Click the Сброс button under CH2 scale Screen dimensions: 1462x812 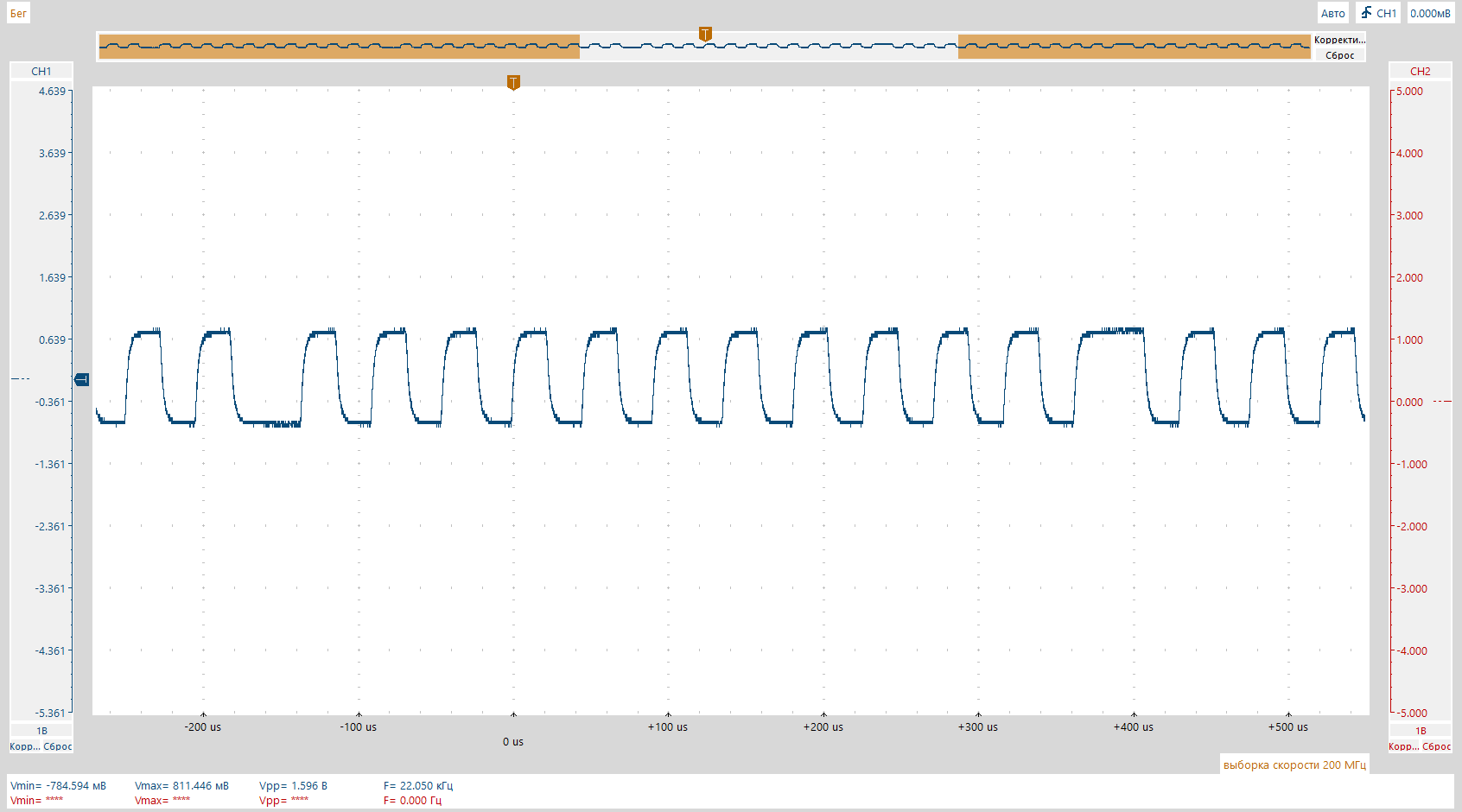tap(1437, 746)
